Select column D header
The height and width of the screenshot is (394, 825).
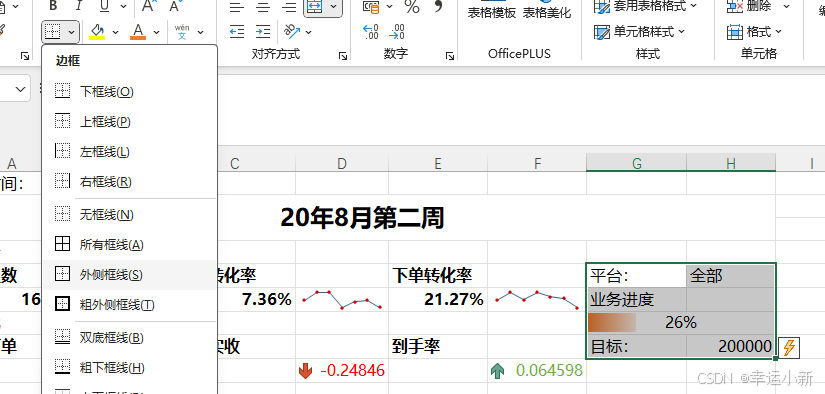point(342,164)
